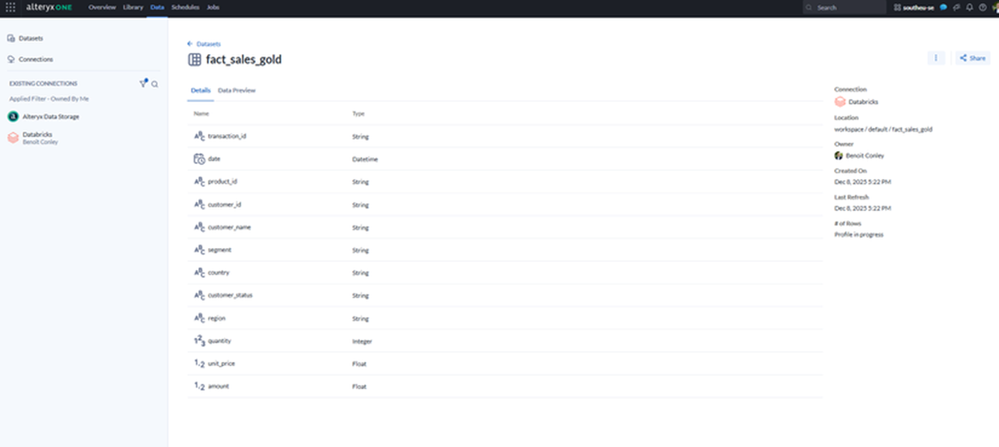Open the notifications bell
The height and width of the screenshot is (447, 999).
[x=970, y=8]
